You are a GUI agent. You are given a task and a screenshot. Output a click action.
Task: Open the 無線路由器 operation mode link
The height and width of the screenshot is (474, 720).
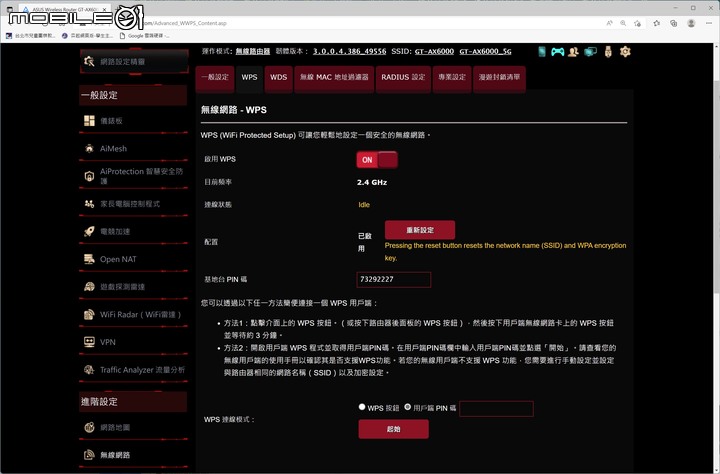[253, 51]
